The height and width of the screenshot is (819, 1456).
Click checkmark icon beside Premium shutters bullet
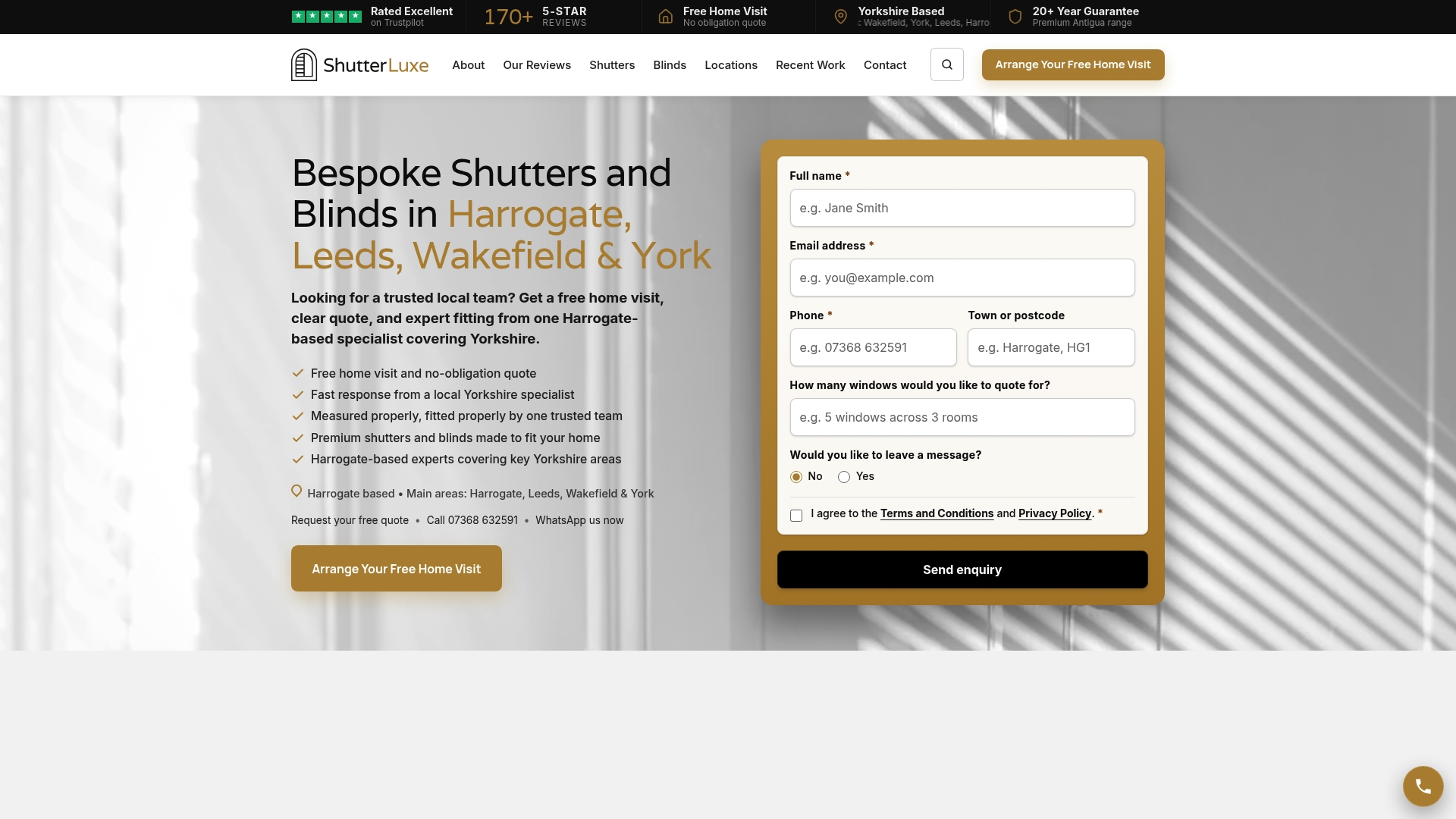click(298, 438)
